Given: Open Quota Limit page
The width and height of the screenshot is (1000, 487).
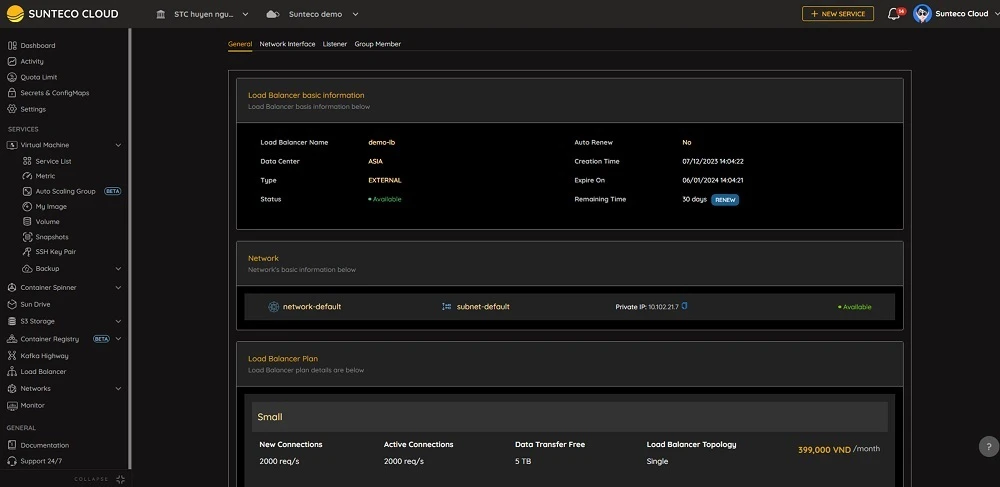Looking at the screenshot, I should click(x=39, y=77).
